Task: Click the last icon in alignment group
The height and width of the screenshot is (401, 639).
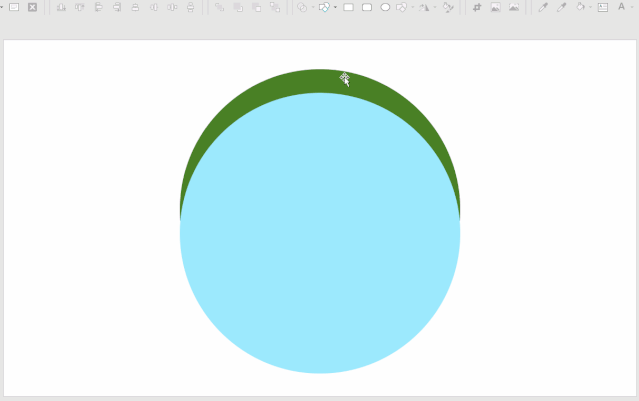Action: tap(190, 7)
